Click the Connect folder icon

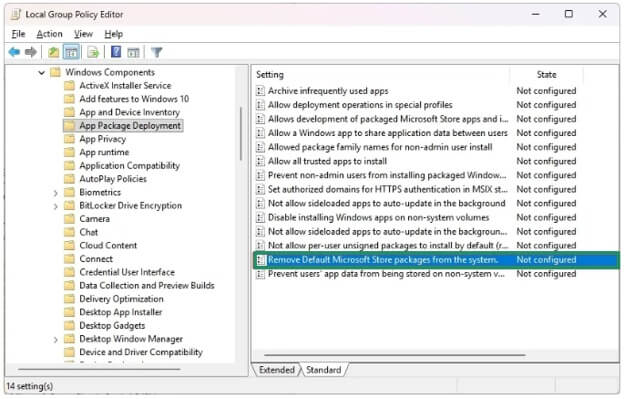(x=69, y=259)
